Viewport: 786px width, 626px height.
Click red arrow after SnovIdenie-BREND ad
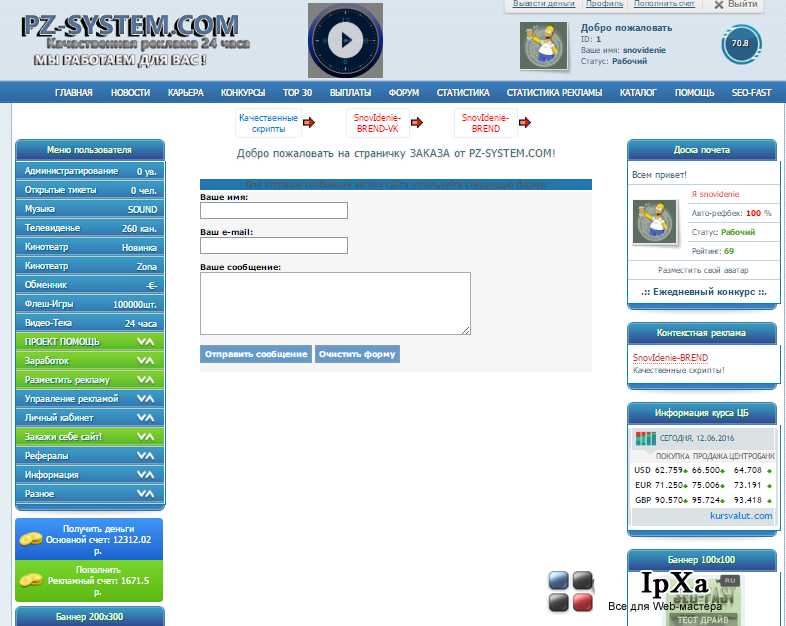525,122
